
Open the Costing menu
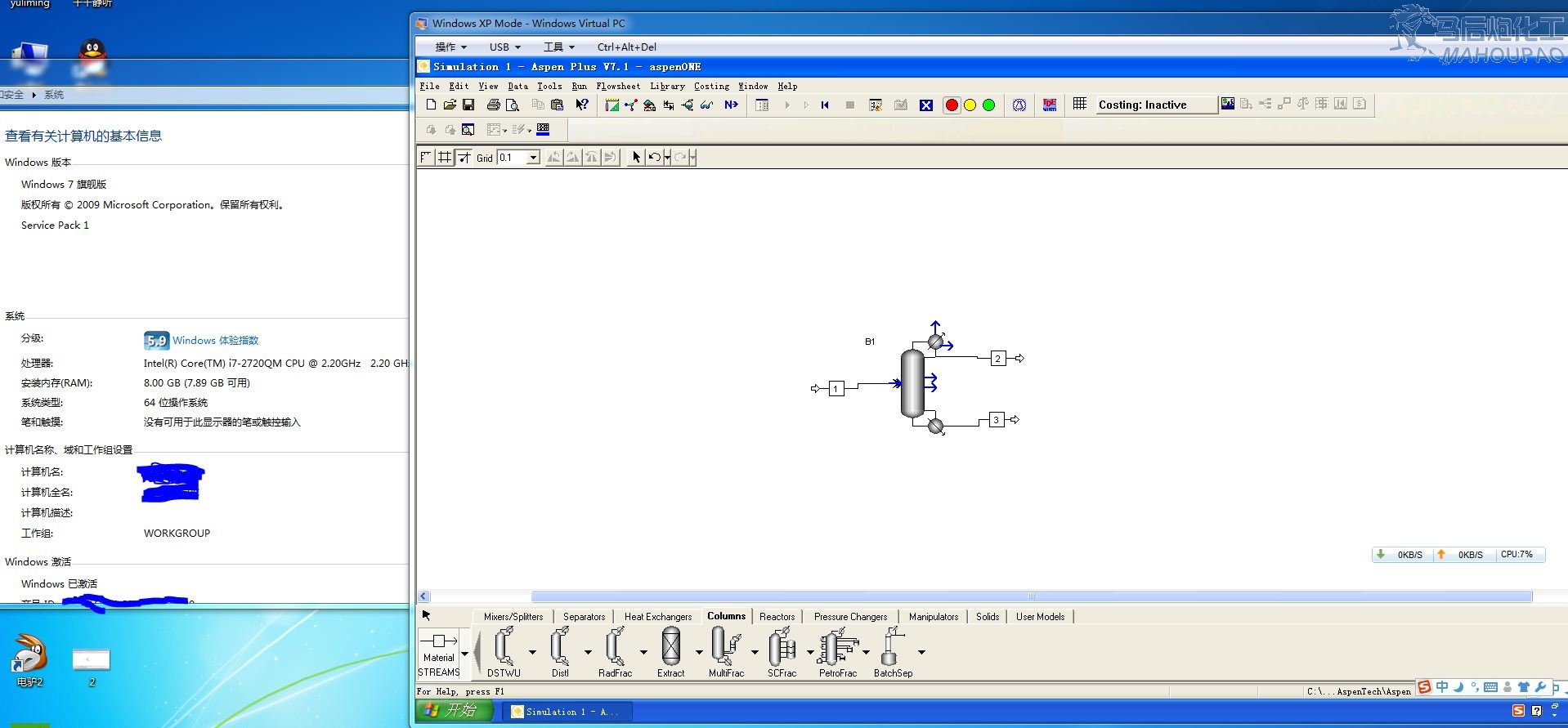(x=711, y=86)
